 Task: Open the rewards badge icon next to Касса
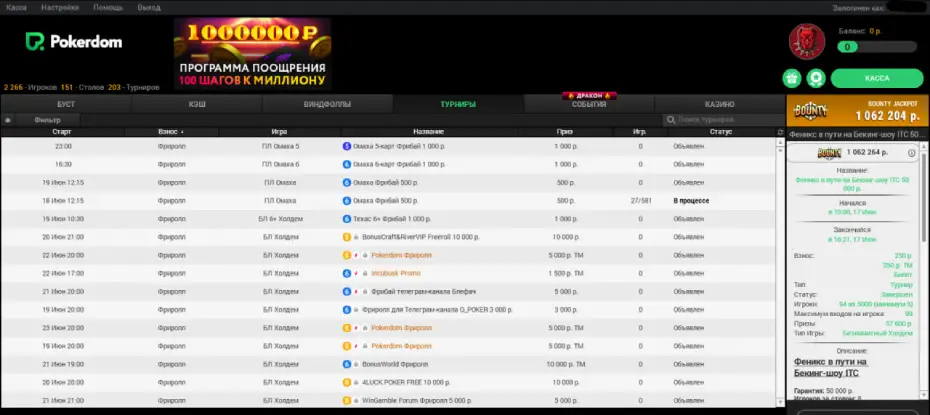coord(817,78)
